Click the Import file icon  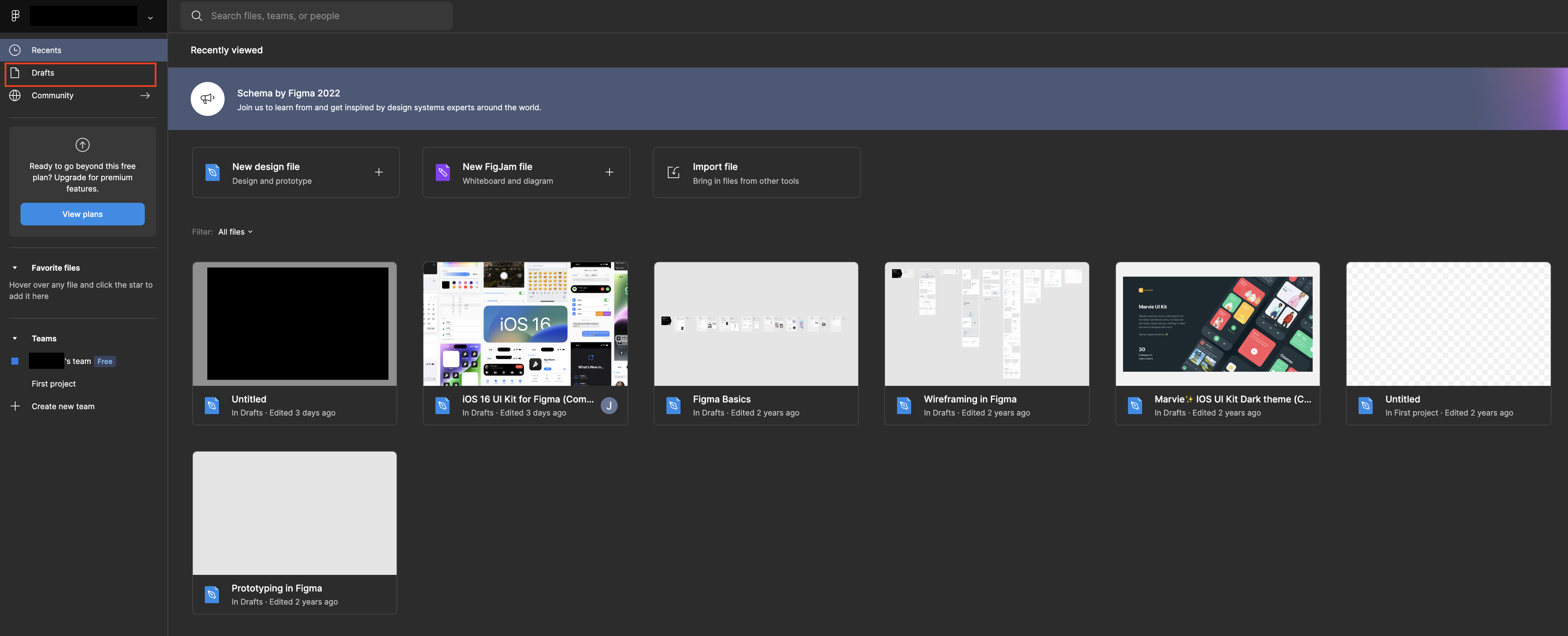click(673, 172)
